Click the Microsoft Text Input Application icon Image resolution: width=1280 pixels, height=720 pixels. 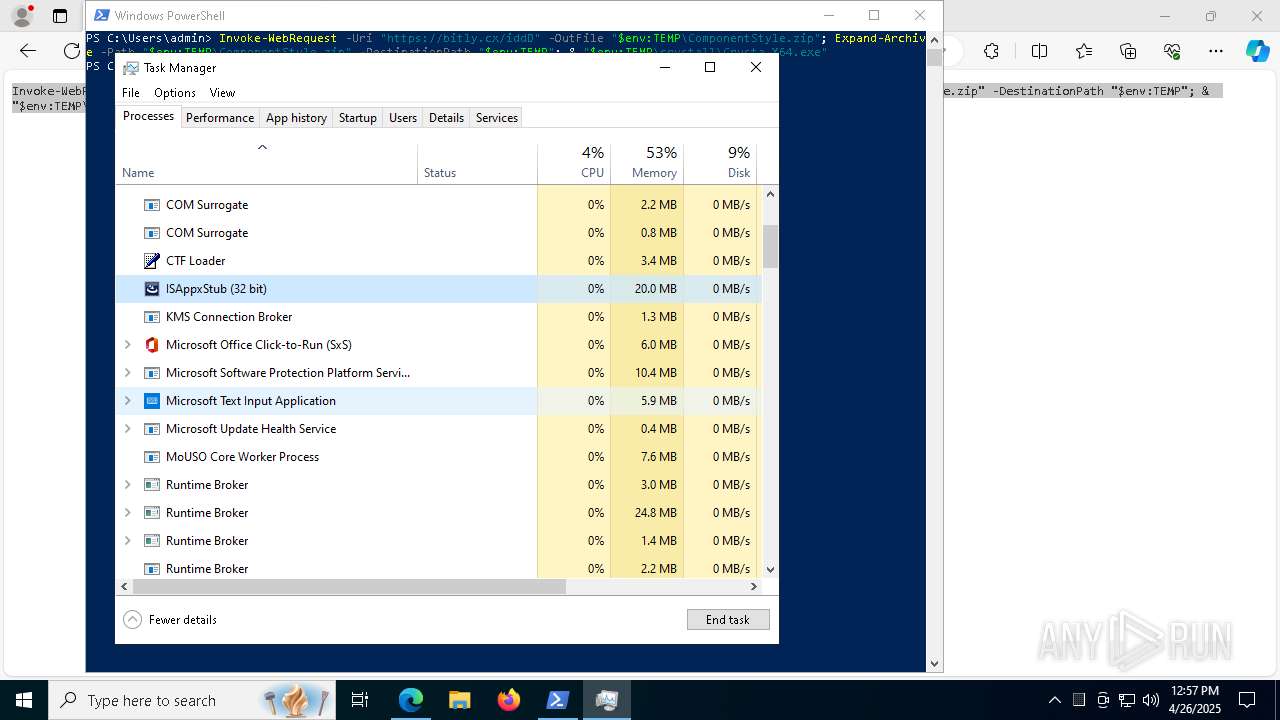click(152, 401)
